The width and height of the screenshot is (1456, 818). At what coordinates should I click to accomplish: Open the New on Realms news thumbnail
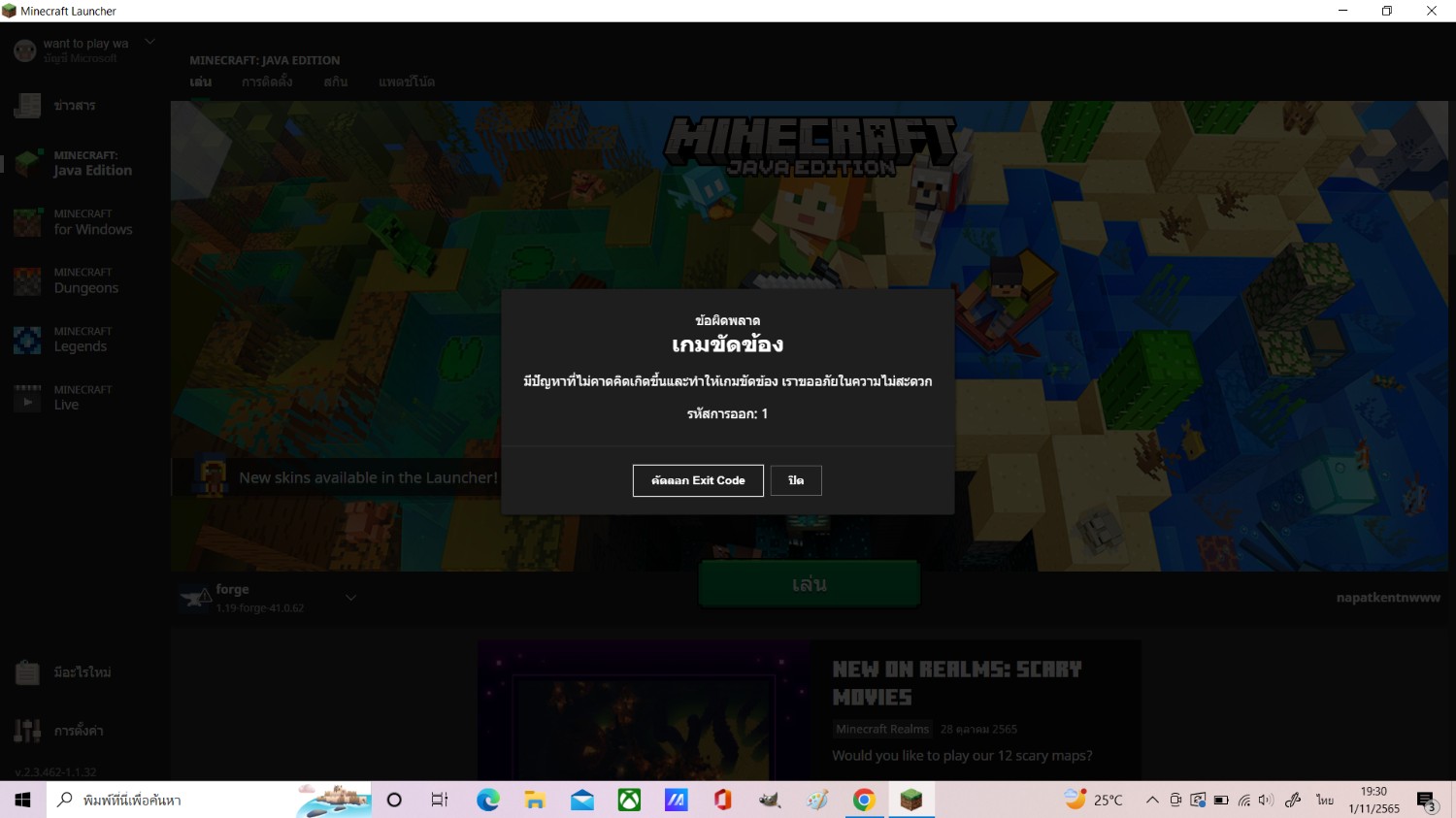click(x=645, y=710)
